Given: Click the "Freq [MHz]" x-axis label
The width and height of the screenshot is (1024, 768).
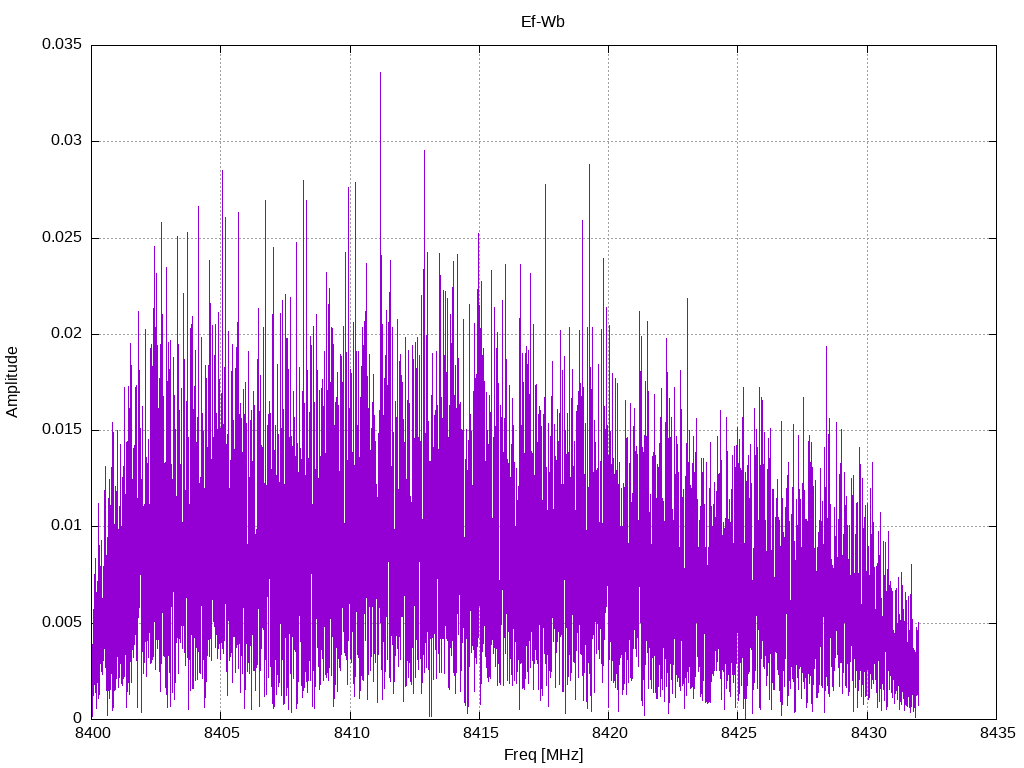Looking at the screenshot, I should (x=543, y=755).
